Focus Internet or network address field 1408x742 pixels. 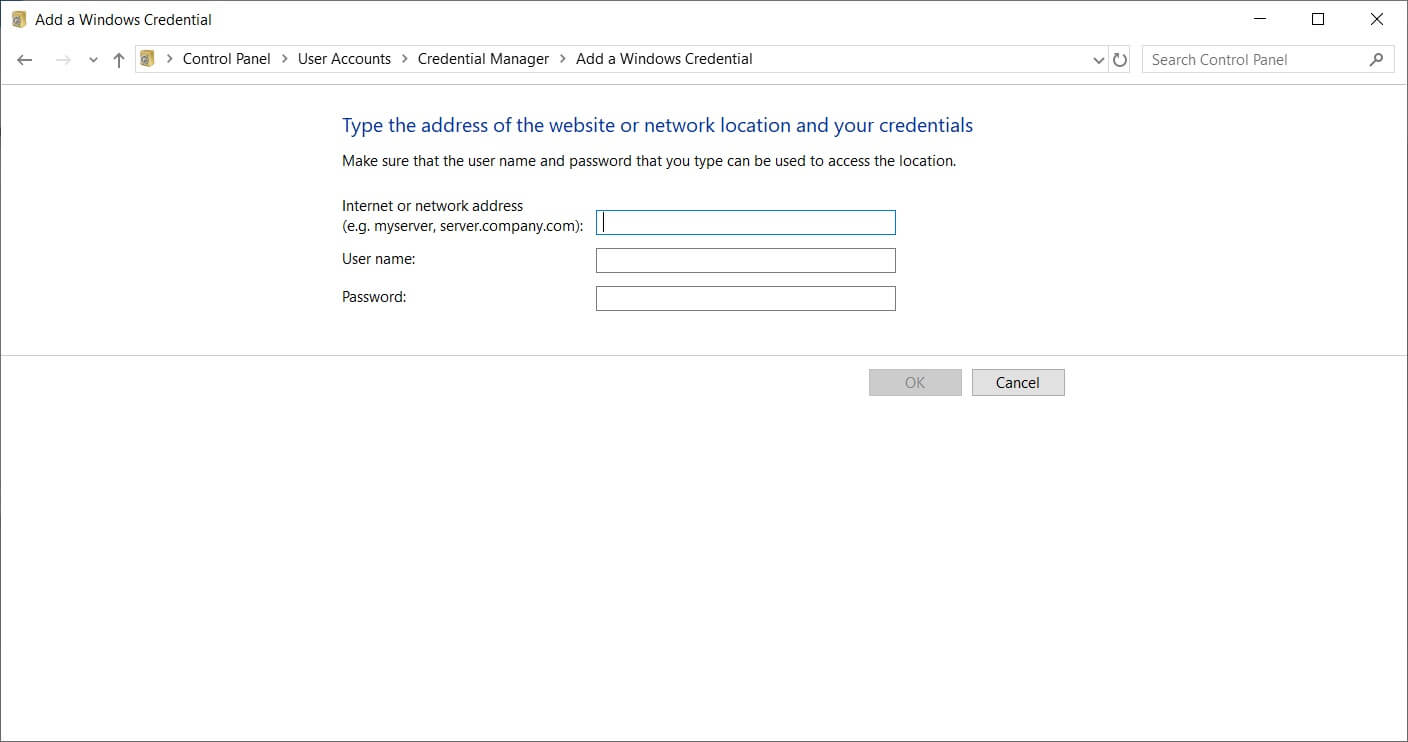[746, 222]
